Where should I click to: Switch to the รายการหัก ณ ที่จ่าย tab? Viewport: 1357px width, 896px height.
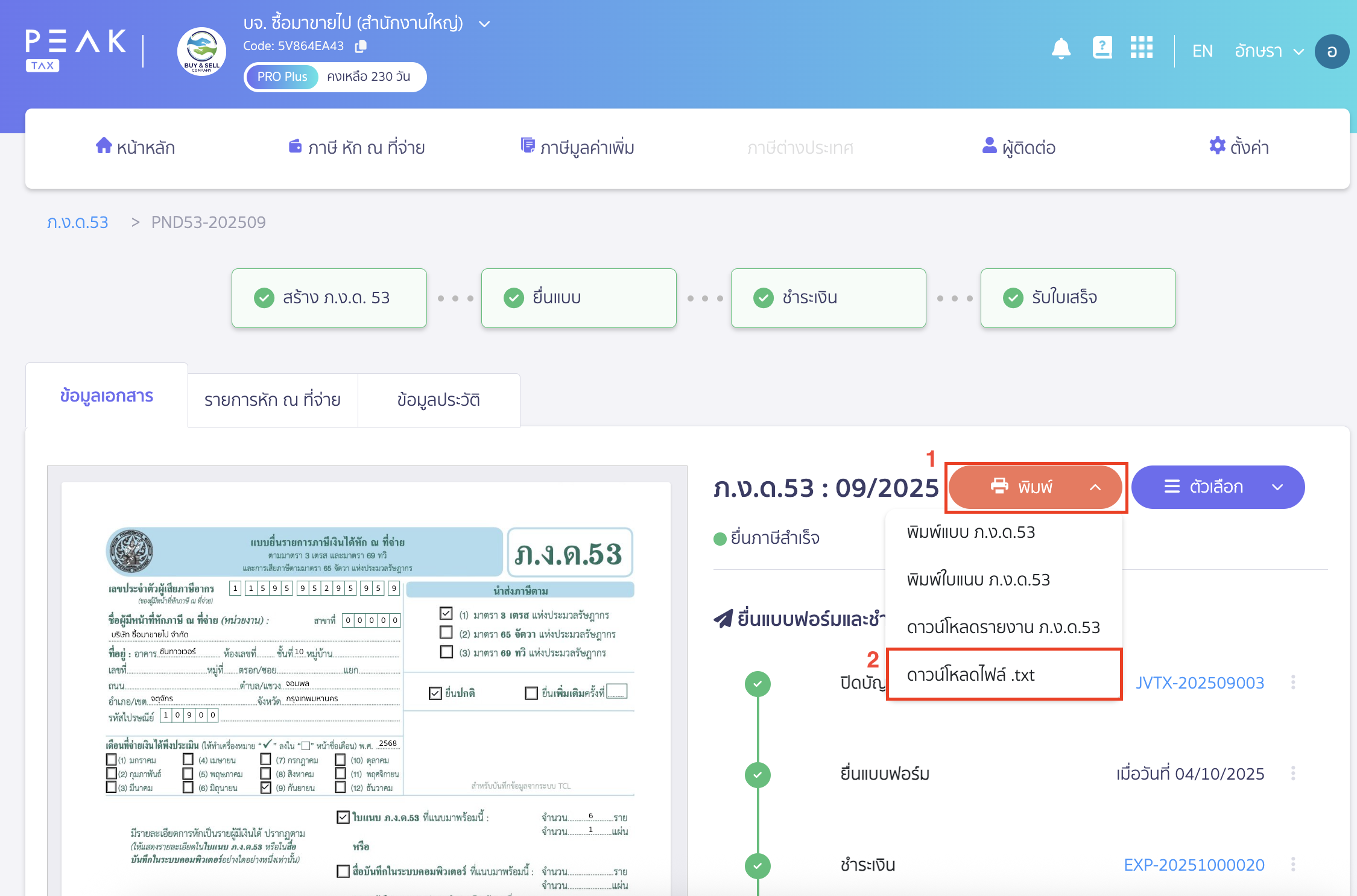click(x=273, y=399)
